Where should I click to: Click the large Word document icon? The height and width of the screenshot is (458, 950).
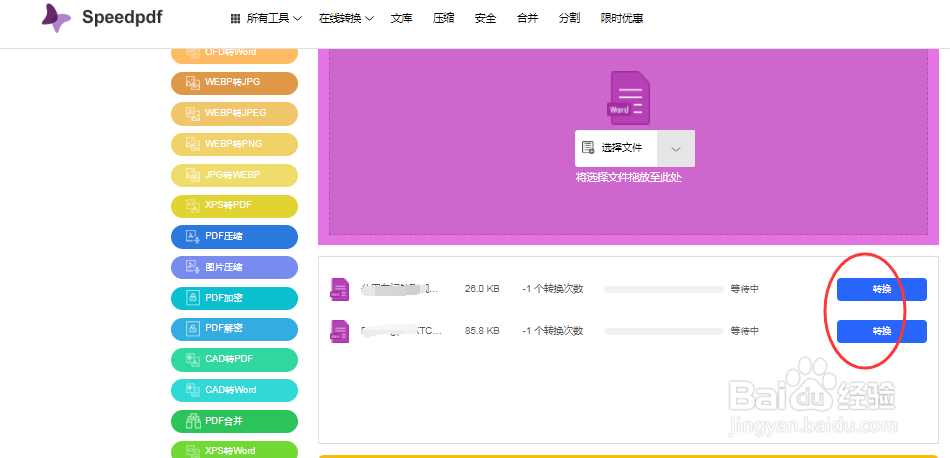coord(629,98)
